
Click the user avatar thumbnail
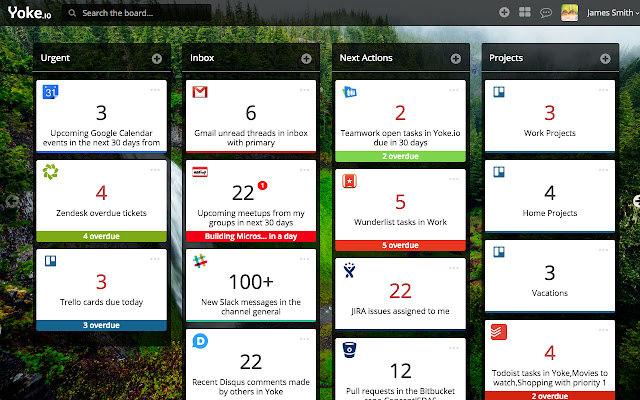569,13
